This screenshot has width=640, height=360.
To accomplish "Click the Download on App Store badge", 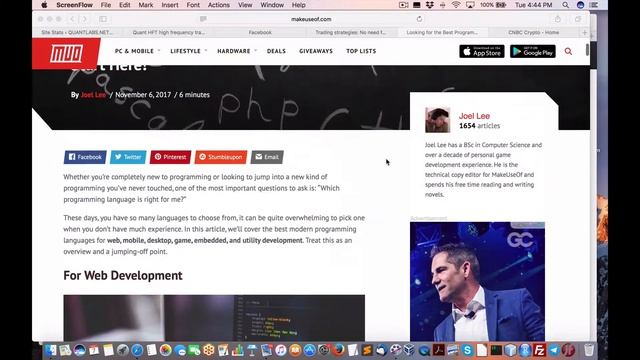I will click(x=482, y=51).
